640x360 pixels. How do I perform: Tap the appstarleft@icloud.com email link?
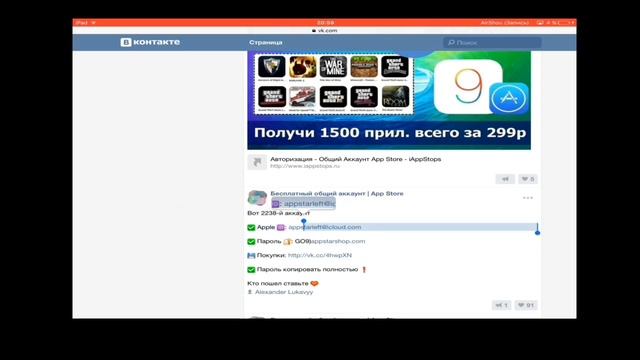pos(325,227)
